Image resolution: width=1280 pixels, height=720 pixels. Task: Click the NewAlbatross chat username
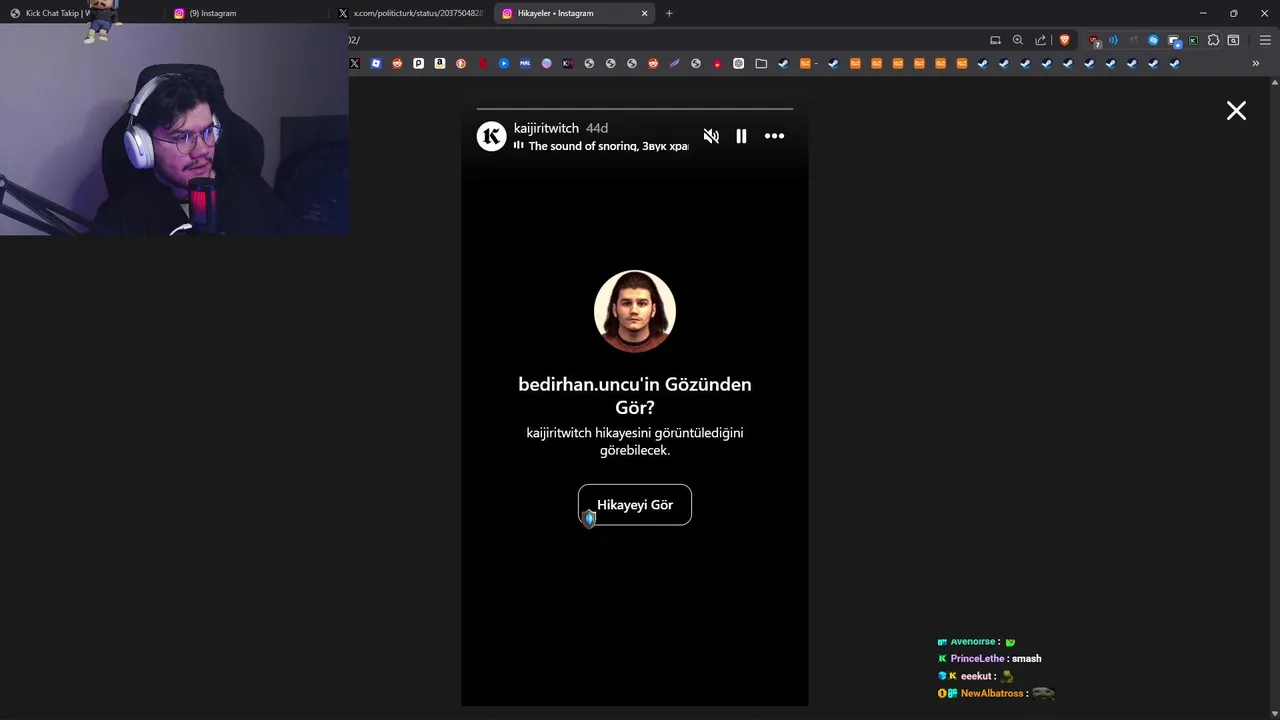(992, 693)
